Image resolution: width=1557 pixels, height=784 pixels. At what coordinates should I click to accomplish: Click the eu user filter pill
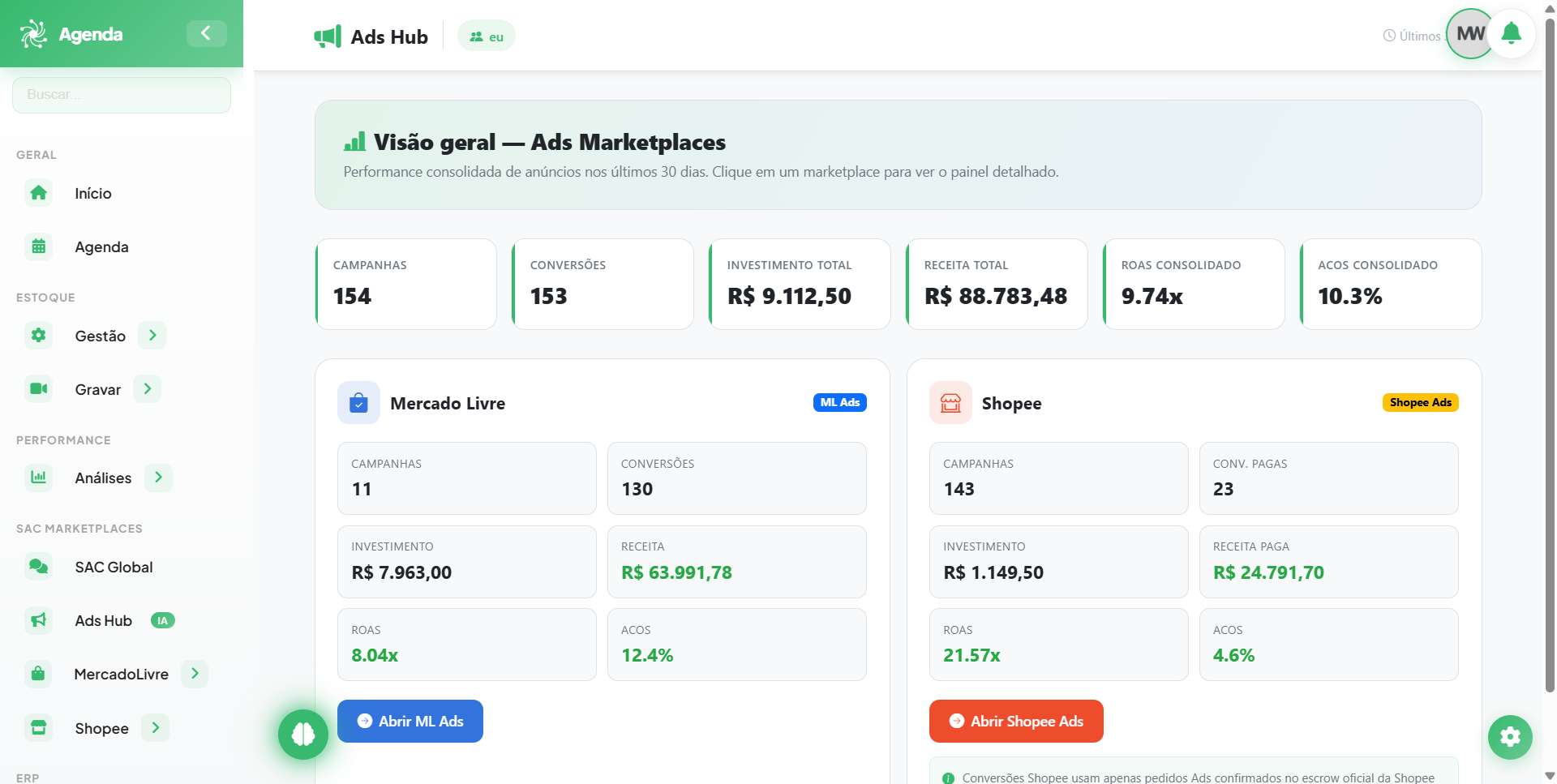tap(487, 36)
